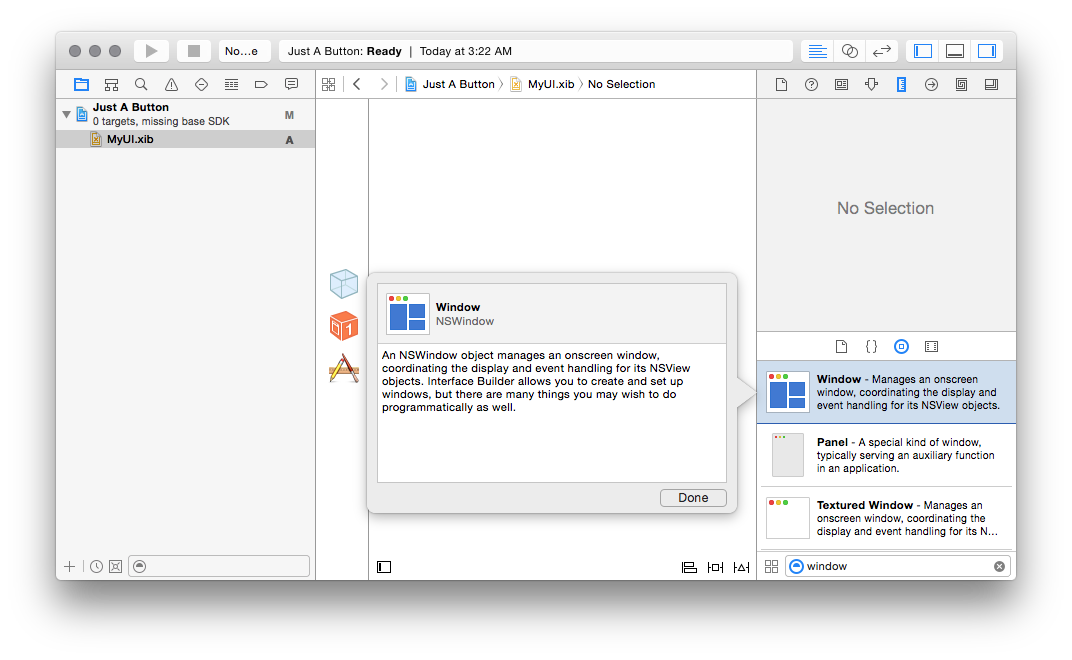The image size is (1072, 660).
Task: Open the Test navigator
Action: tap(201, 84)
